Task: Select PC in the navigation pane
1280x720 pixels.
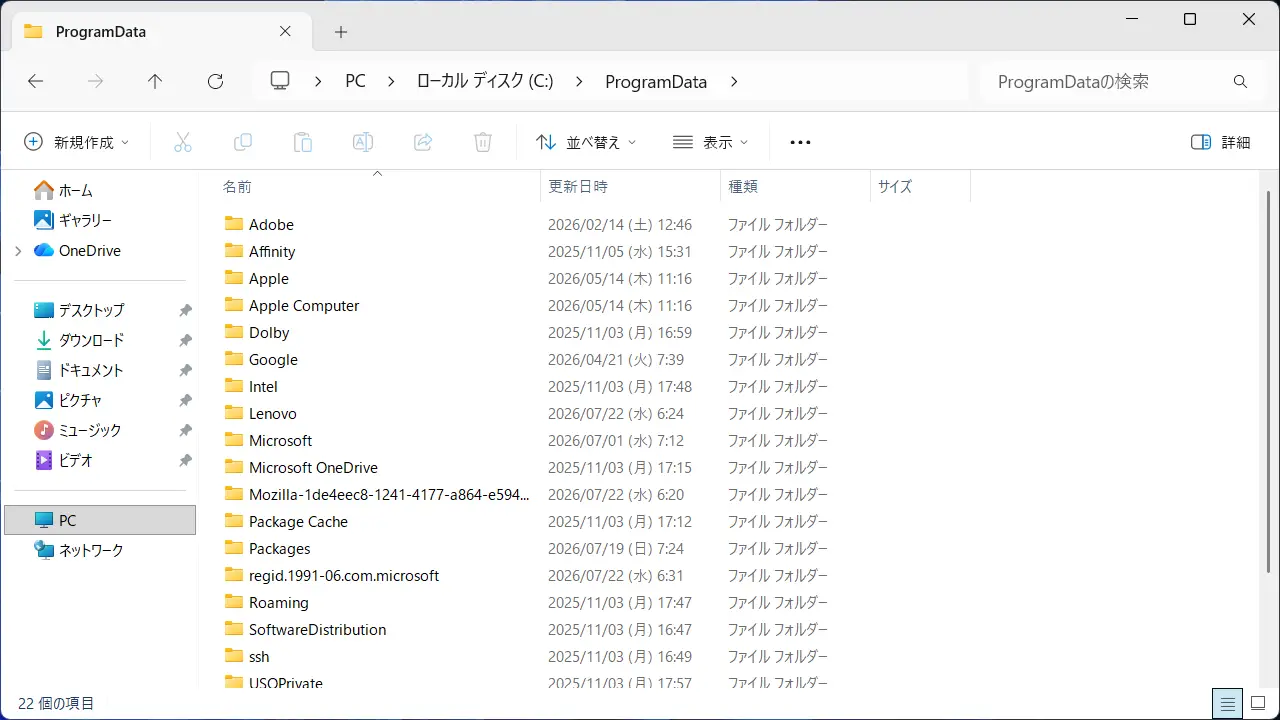Action: click(x=100, y=520)
